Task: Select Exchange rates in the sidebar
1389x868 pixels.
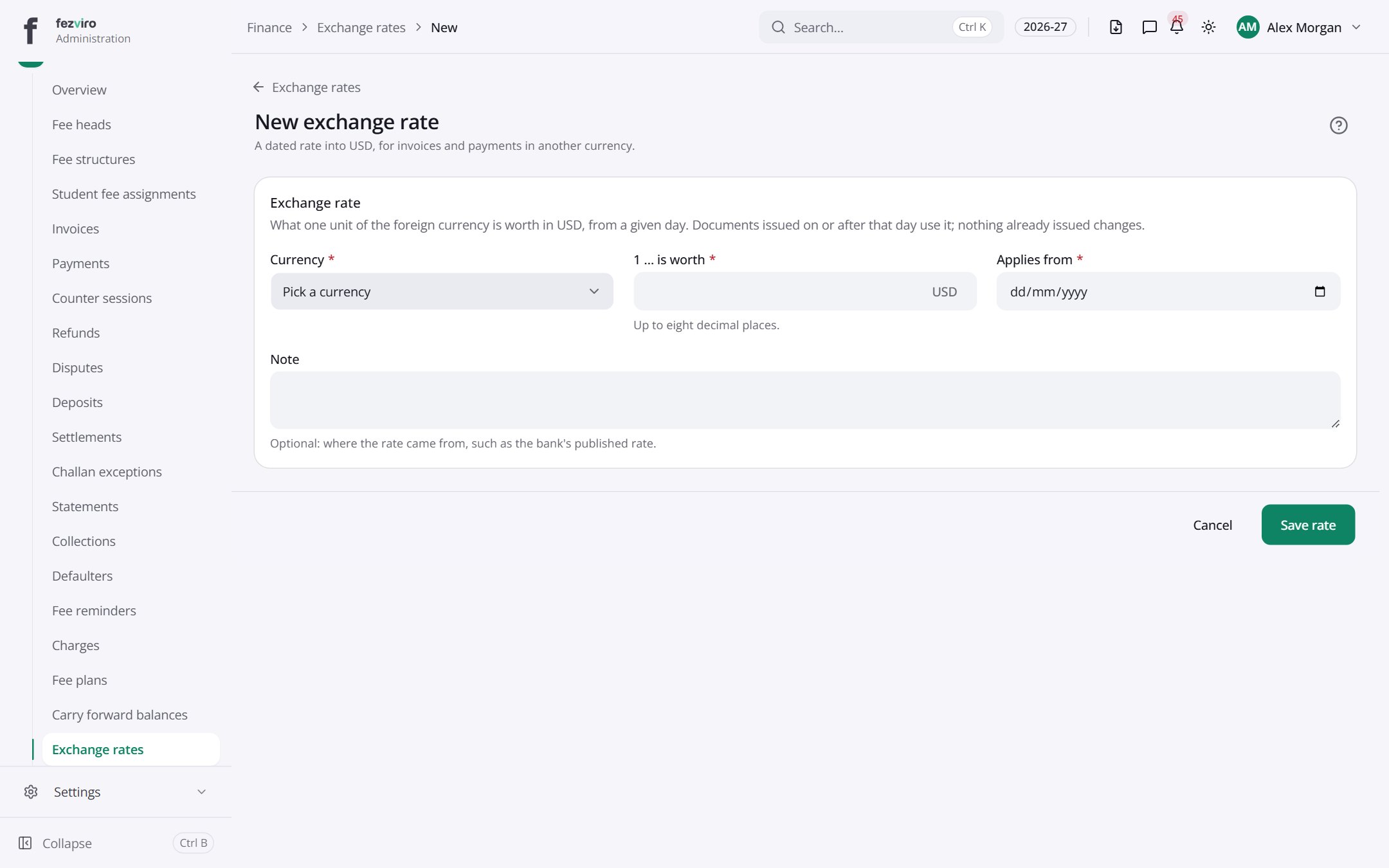Action: [x=131, y=749]
